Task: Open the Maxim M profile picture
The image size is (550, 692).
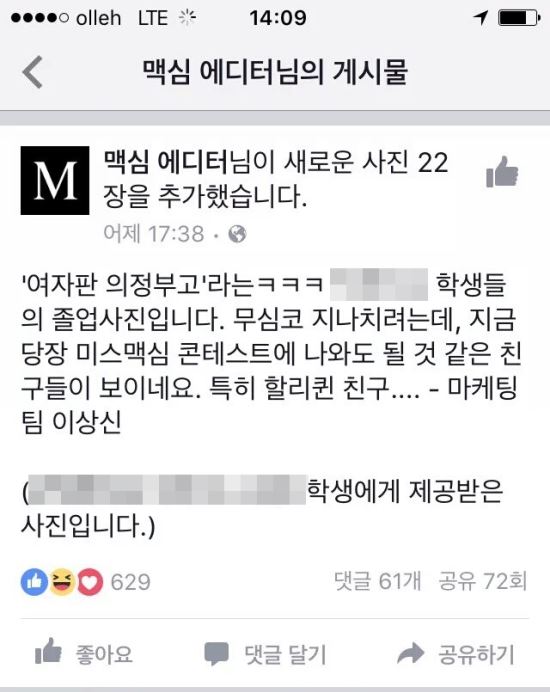Action: (55, 181)
